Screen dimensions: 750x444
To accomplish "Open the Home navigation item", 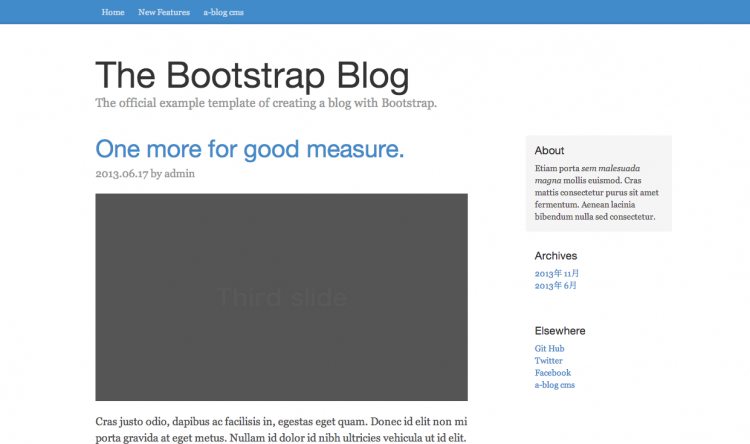I will click(x=113, y=12).
